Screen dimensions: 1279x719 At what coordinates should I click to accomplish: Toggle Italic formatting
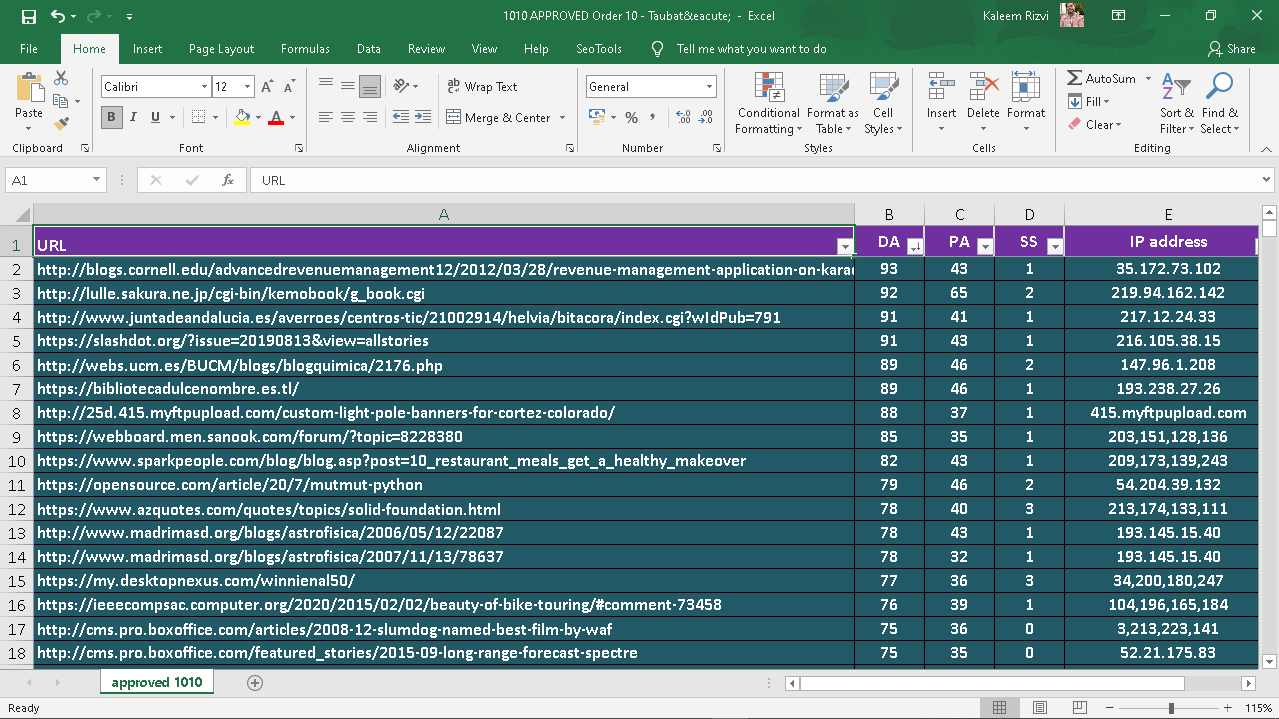tap(134, 118)
